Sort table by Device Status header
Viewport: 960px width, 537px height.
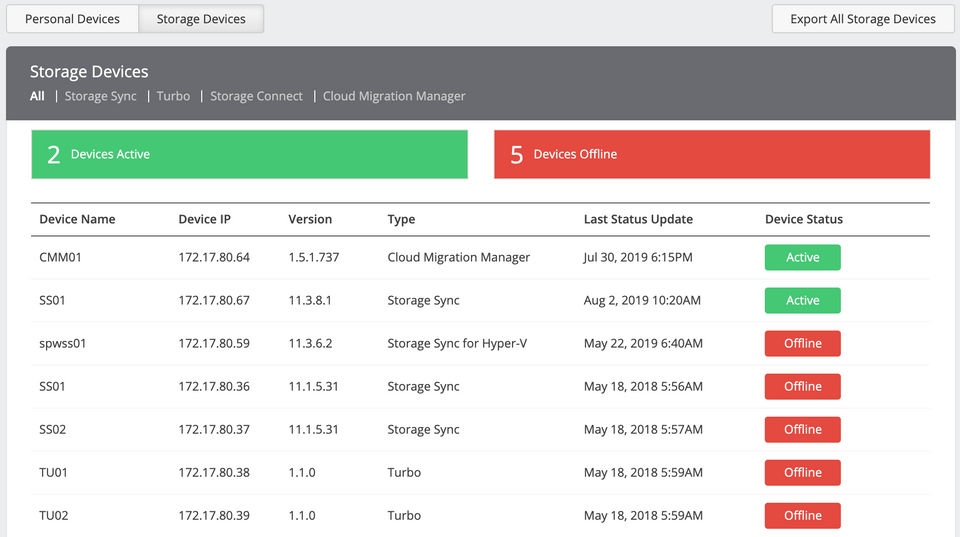point(803,219)
